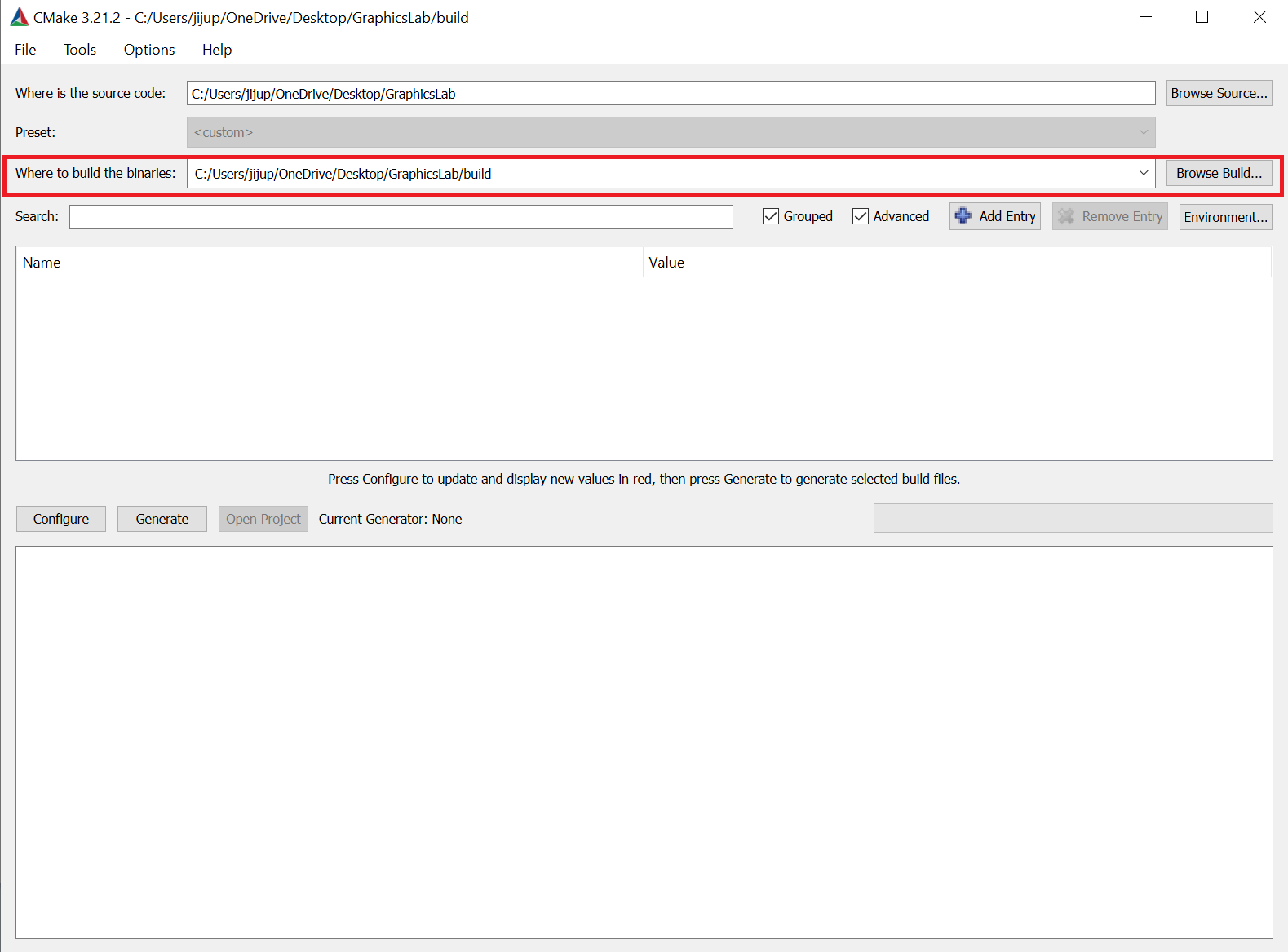Screen dimensions: 1288x952
Task: Click the blue plus Add Entry icon
Action: pos(963,216)
